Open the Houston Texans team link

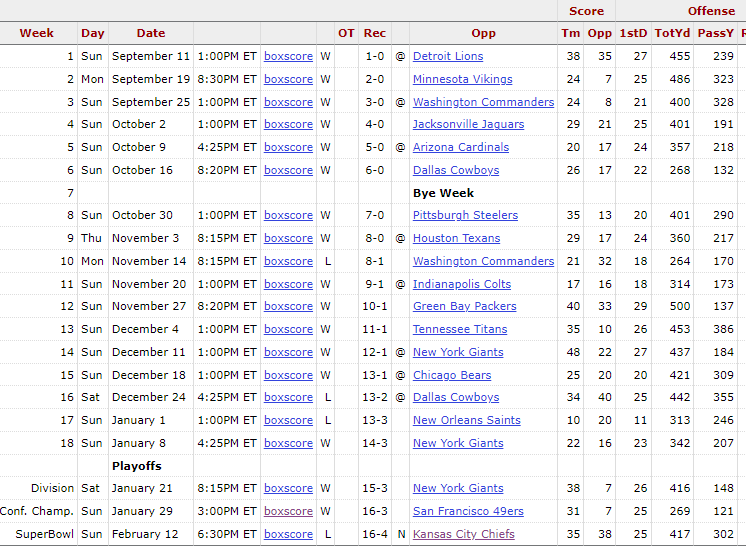[x=456, y=238]
